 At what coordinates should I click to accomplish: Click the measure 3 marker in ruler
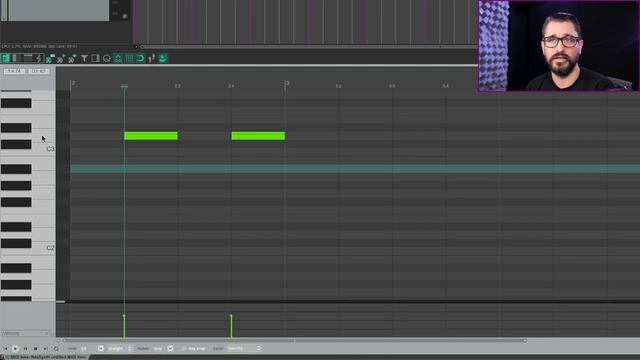(287, 84)
